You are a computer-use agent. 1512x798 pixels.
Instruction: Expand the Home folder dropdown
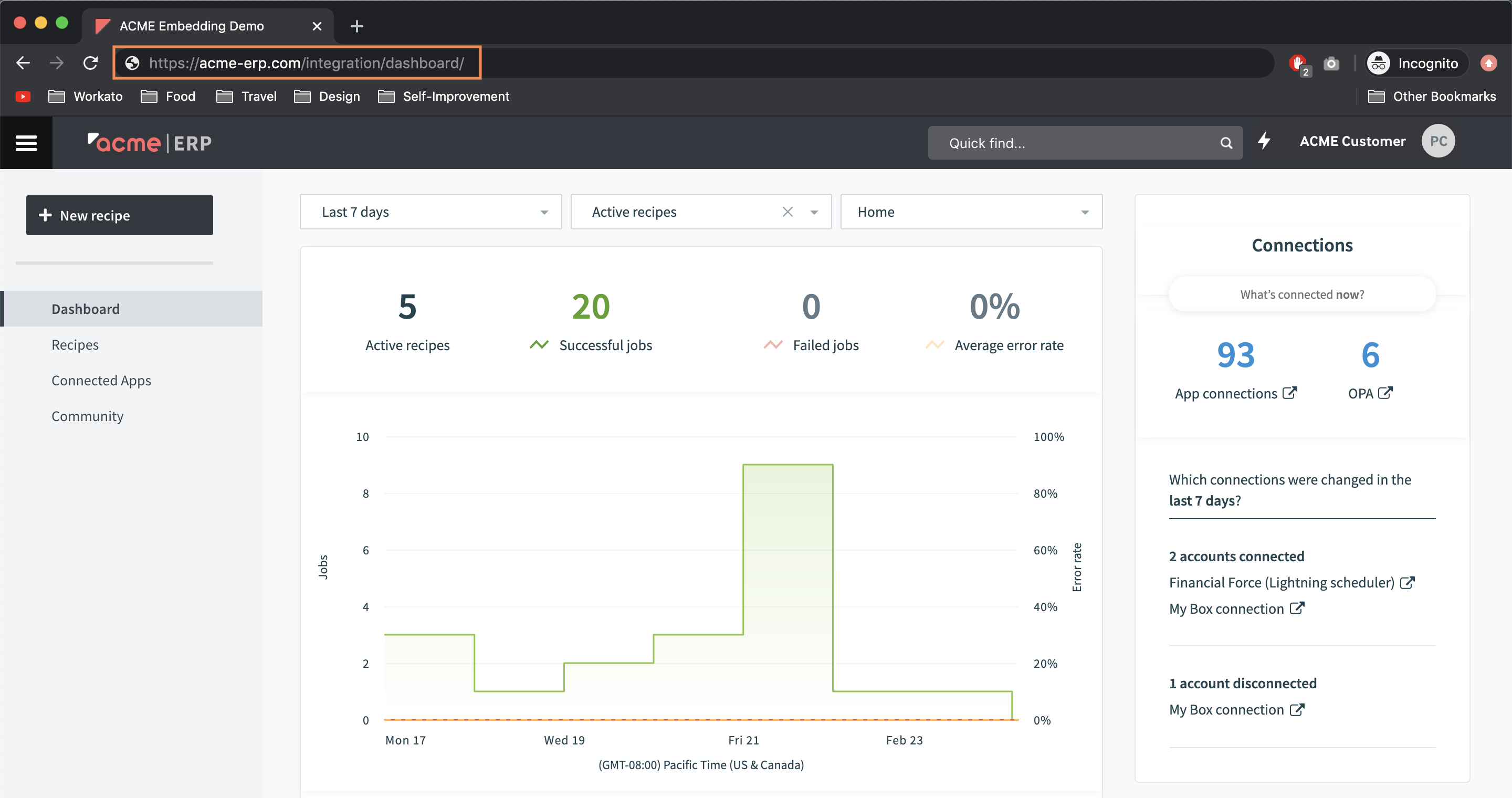click(x=1085, y=212)
